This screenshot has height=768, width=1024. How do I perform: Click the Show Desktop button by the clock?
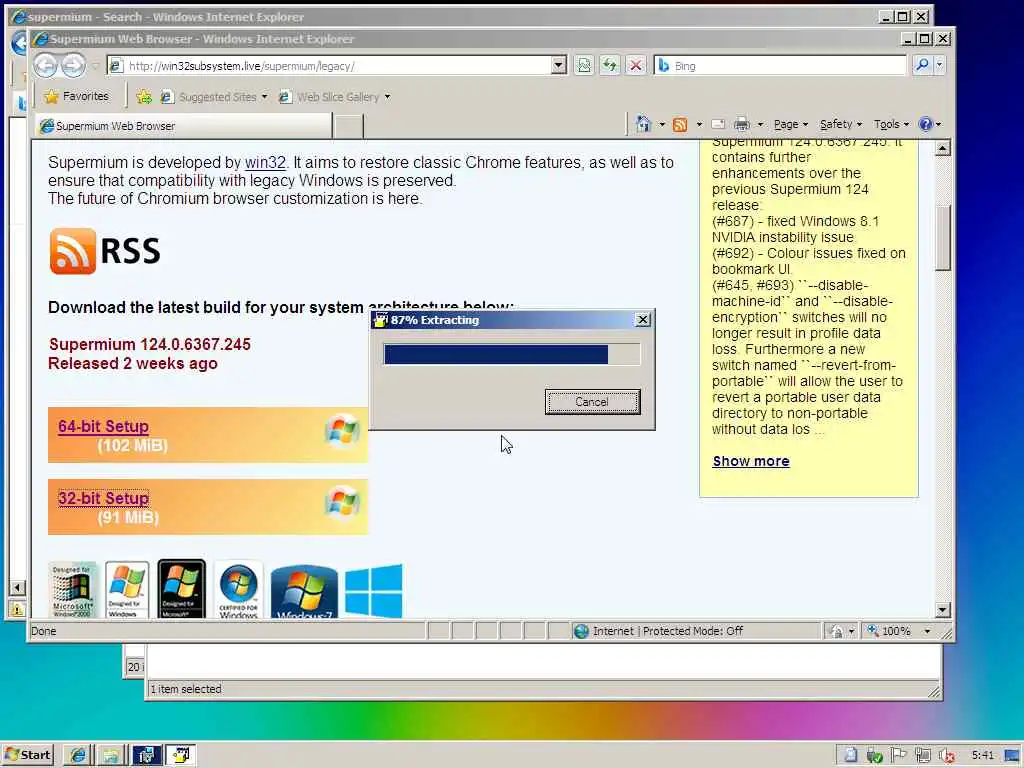point(1013,756)
